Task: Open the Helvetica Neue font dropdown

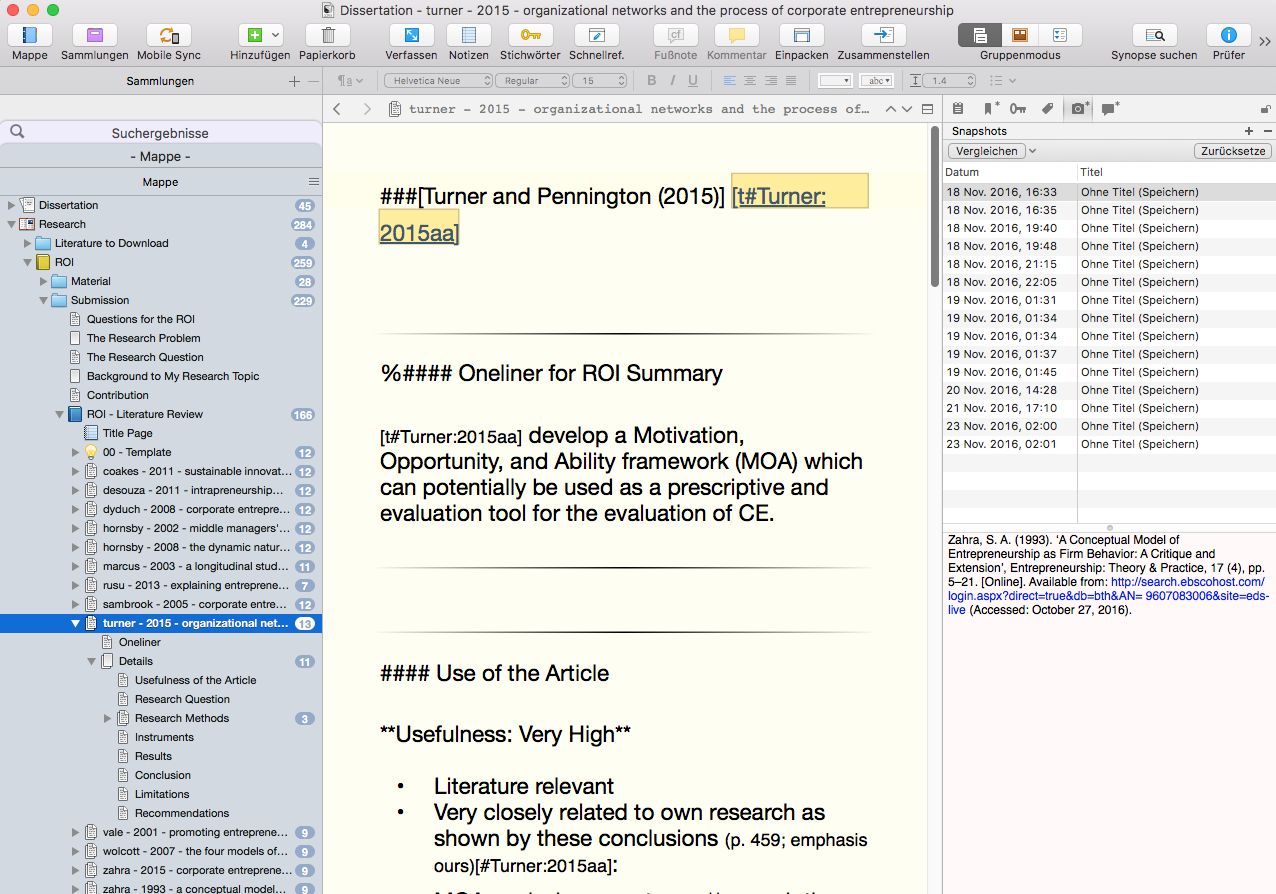Action: (x=438, y=81)
